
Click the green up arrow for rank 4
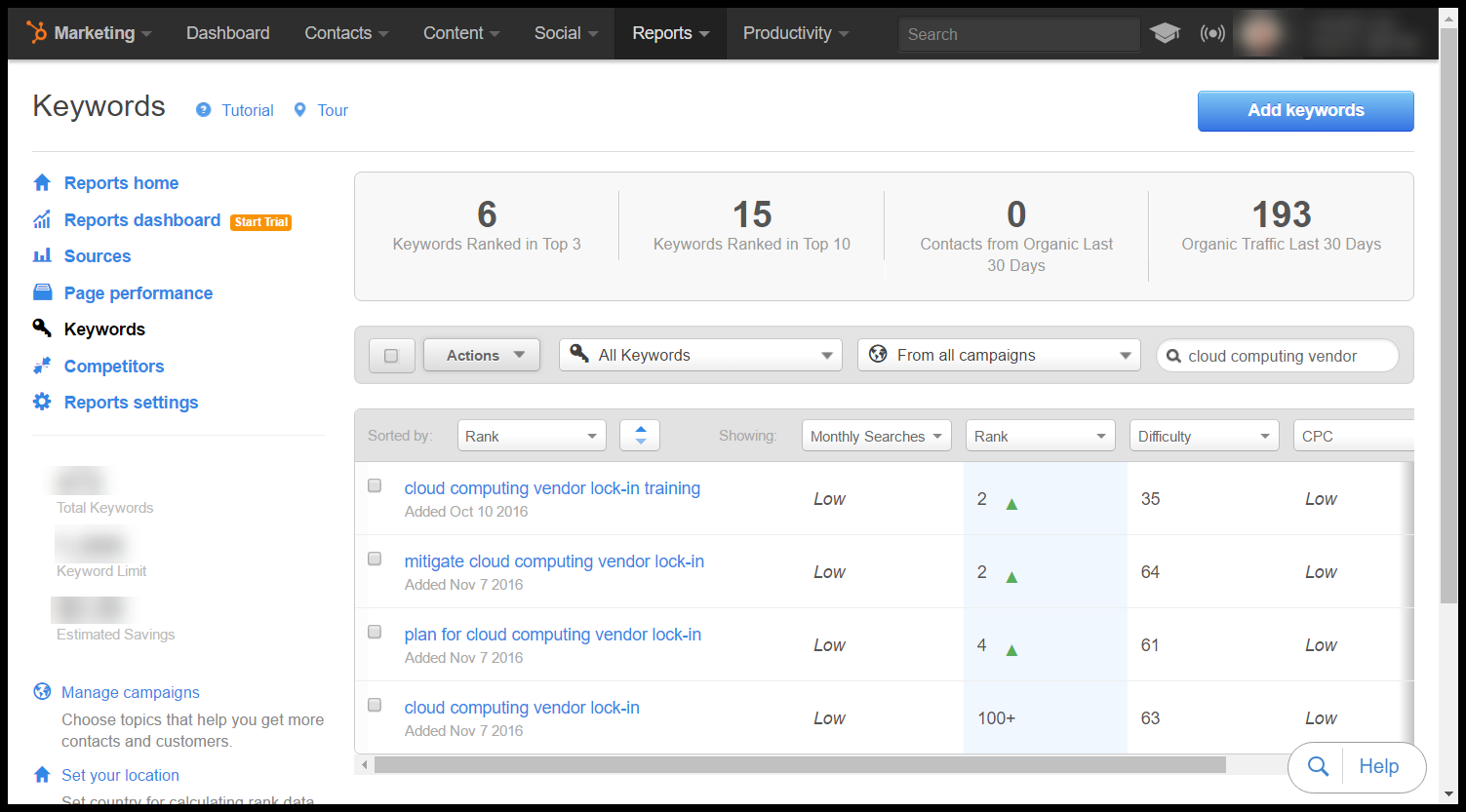click(1011, 650)
